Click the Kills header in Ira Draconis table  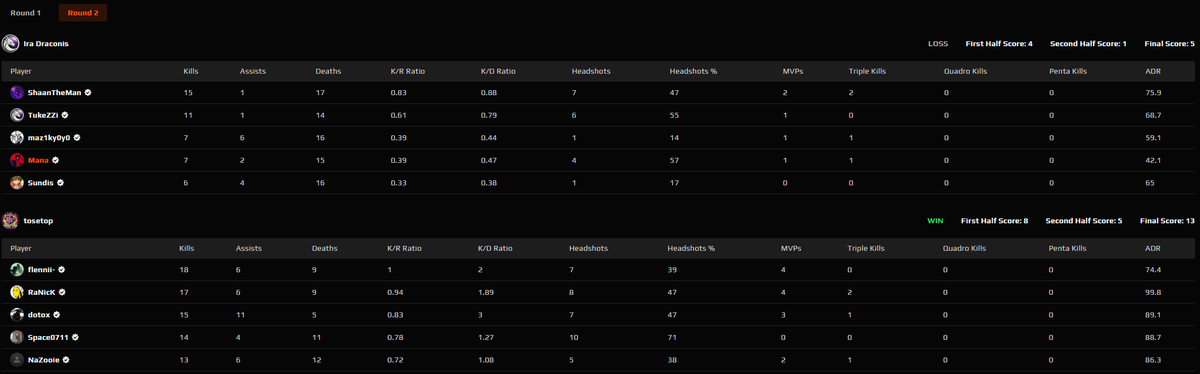click(191, 71)
